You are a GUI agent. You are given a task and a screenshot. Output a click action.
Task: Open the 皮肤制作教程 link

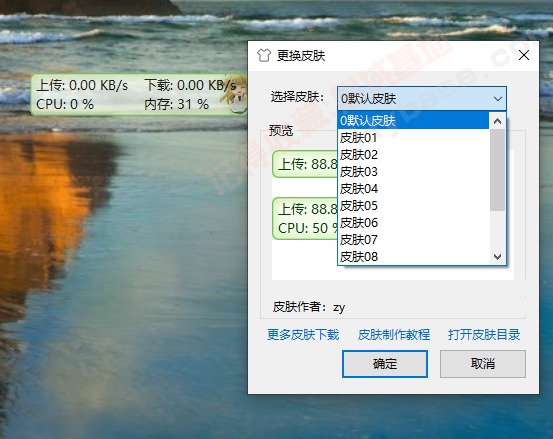(x=394, y=334)
